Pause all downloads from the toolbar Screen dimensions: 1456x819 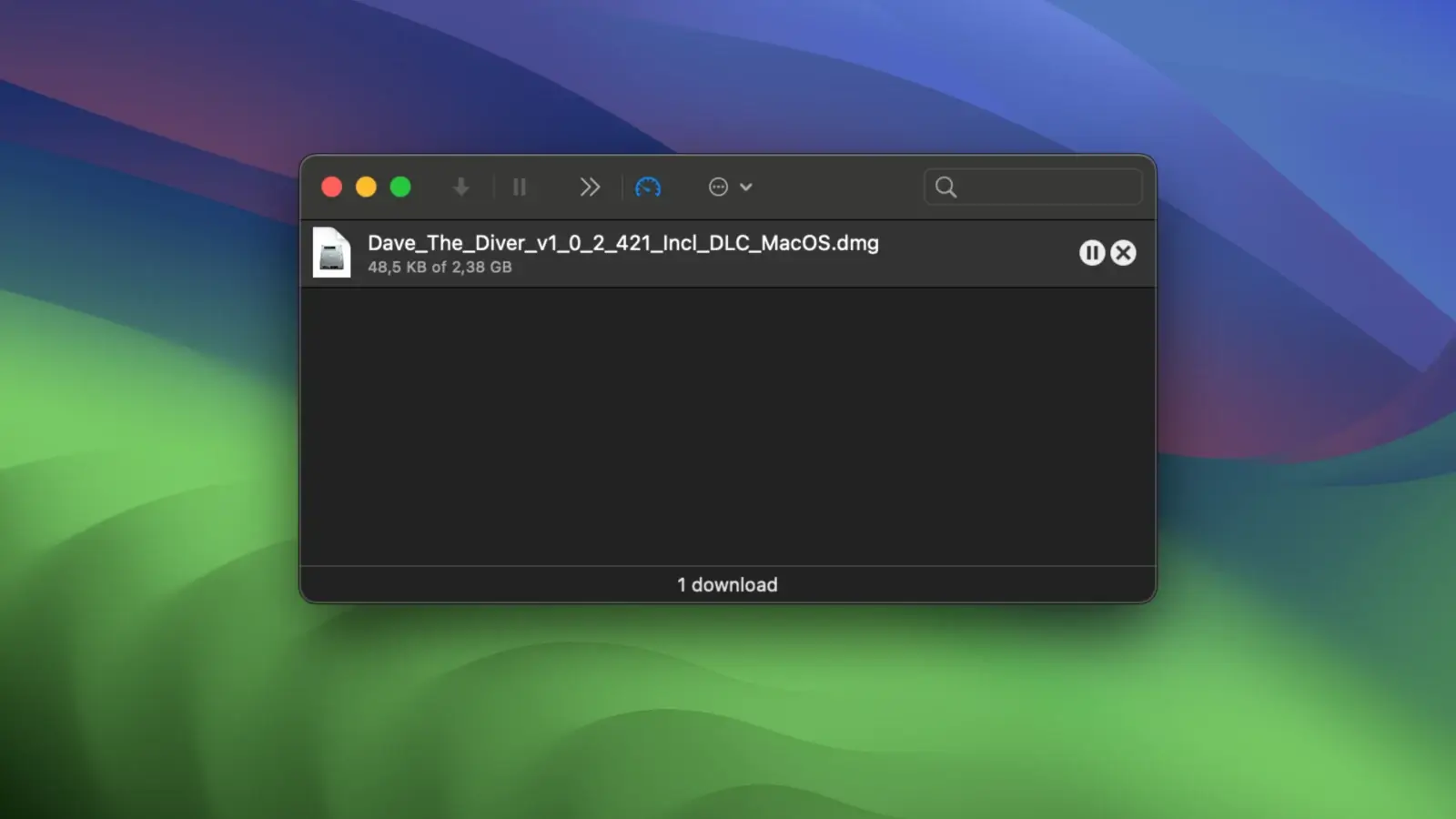[x=520, y=187]
